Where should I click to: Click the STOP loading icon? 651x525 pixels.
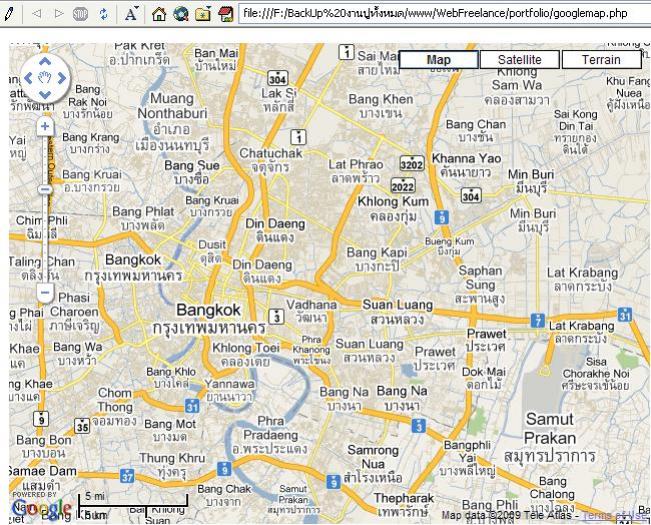[80, 14]
